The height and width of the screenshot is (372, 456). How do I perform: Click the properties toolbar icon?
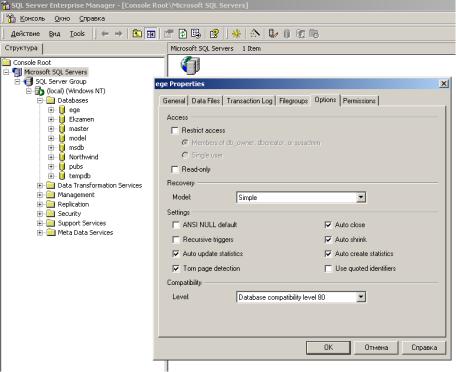click(169, 34)
